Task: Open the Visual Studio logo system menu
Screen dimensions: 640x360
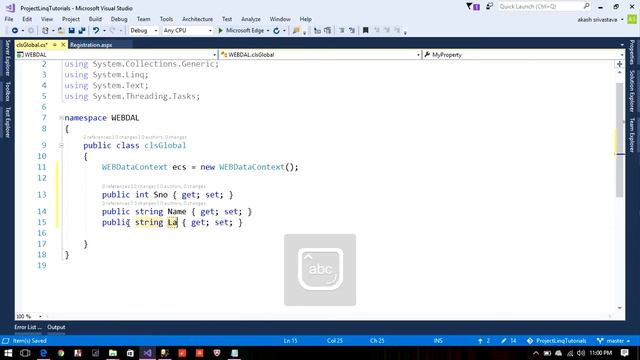Action: [x=11, y=8]
